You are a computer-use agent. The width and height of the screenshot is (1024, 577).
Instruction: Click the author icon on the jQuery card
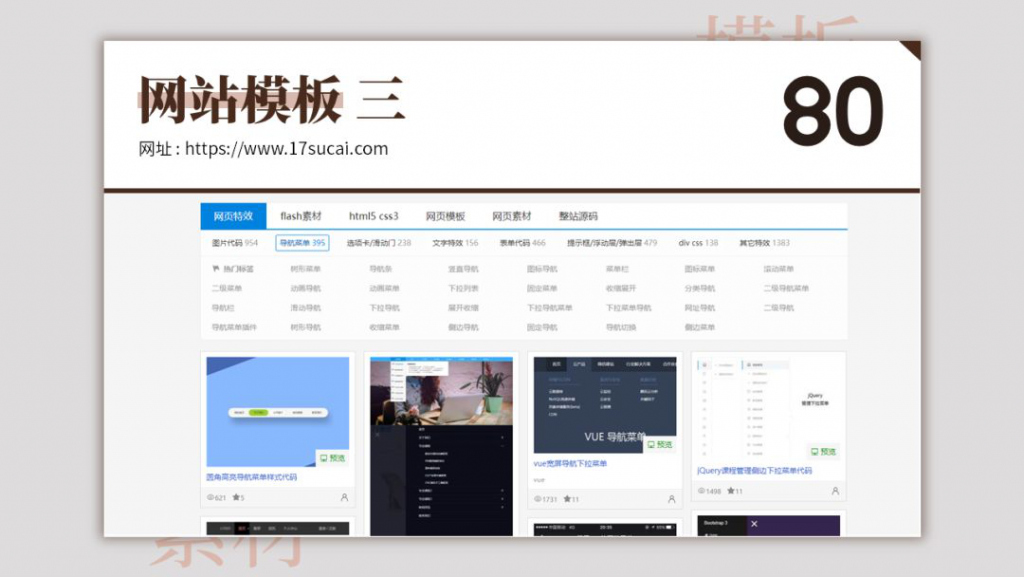tap(834, 491)
